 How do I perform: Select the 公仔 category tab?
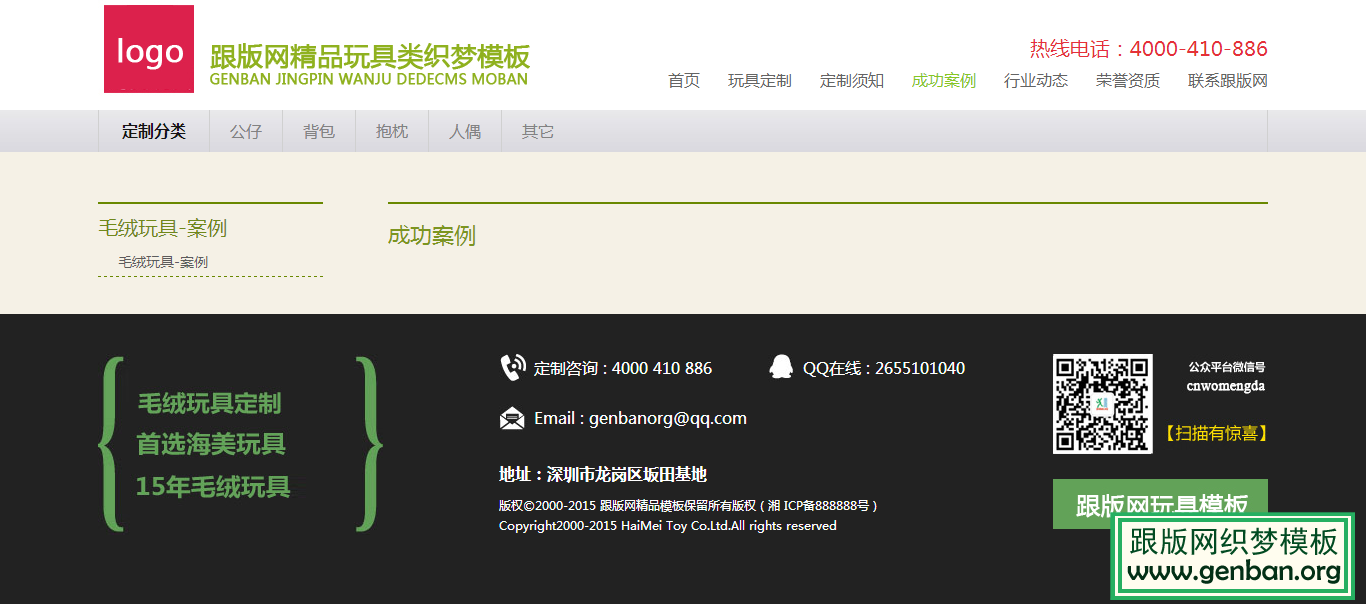246,131
